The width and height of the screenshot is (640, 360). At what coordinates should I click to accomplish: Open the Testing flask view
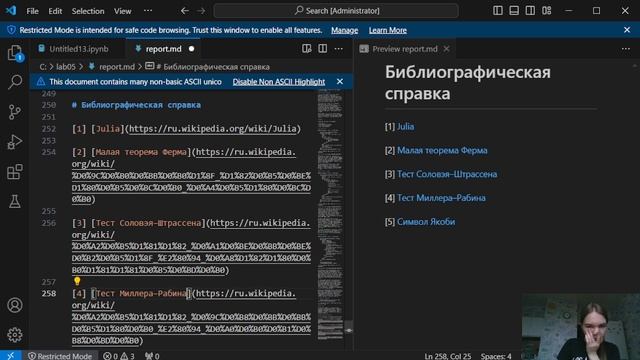(x=15, y=201)
